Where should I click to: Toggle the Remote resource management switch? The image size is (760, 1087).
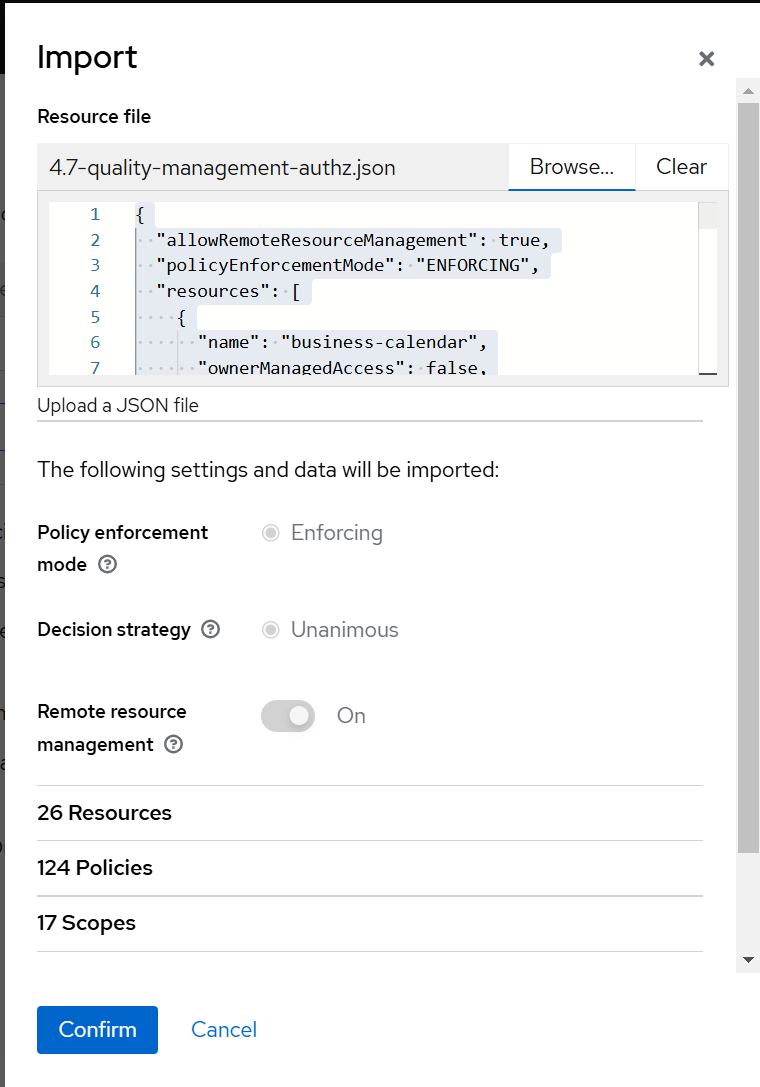(288, 716)
